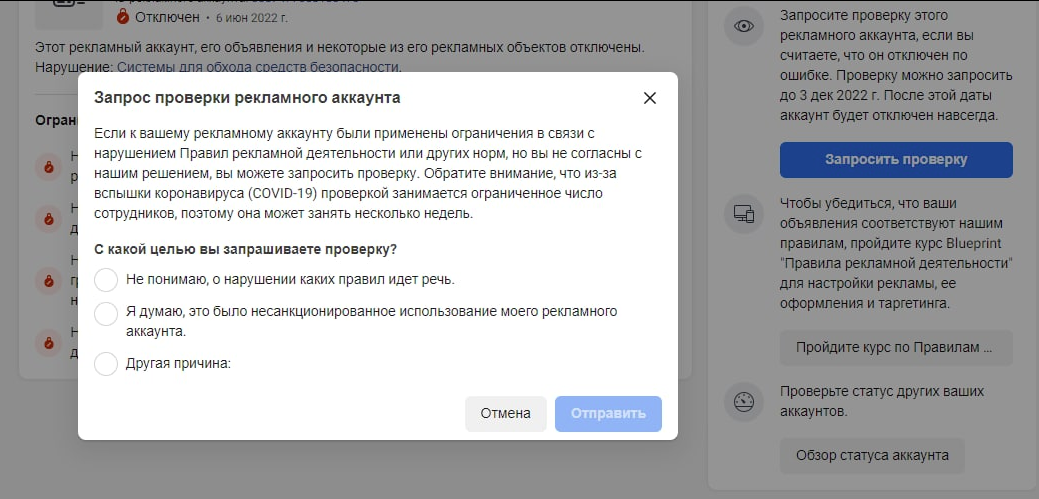
Task: Click the date '6 июн 2022 г.'
Action: coord(250,18)
